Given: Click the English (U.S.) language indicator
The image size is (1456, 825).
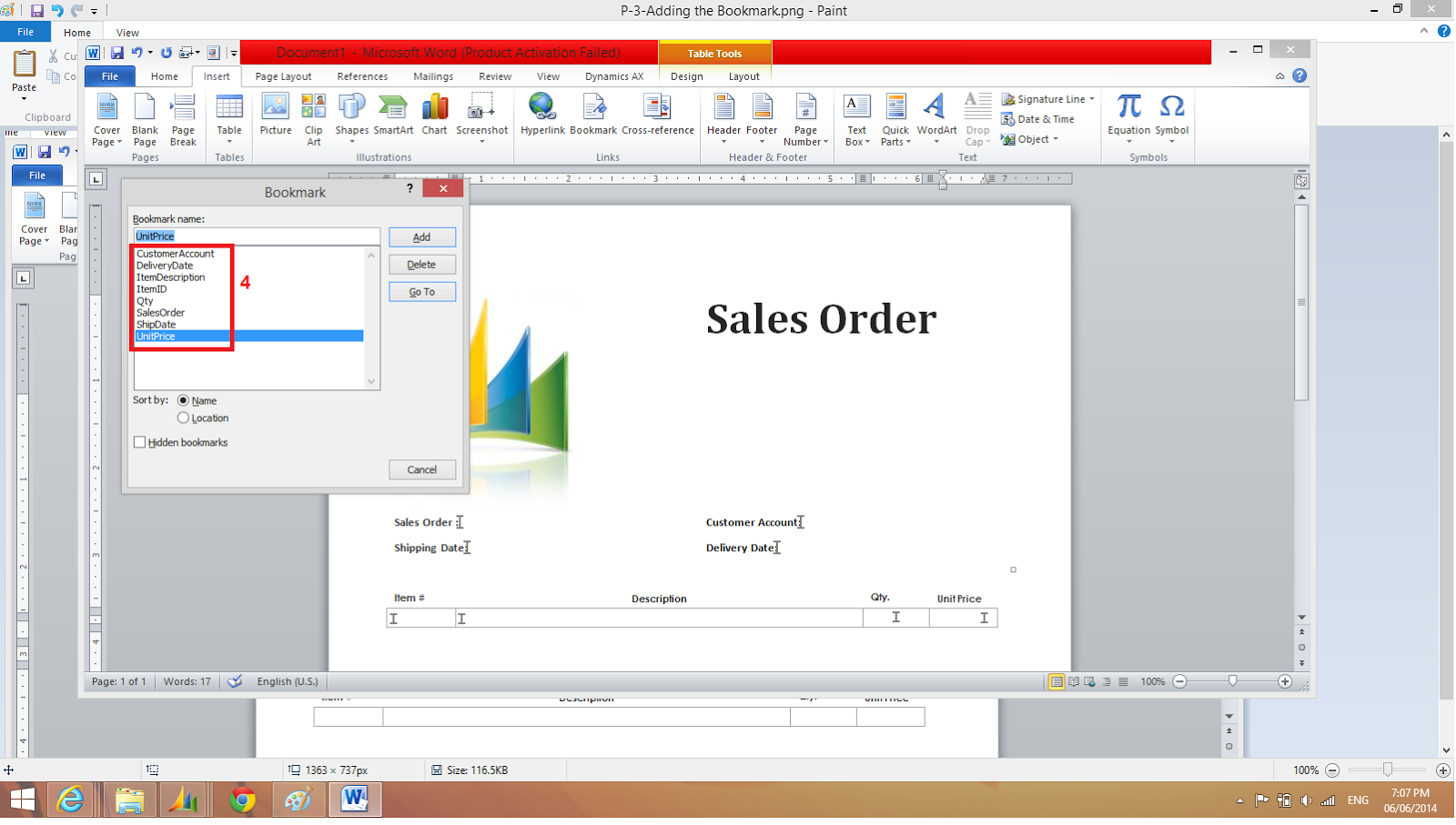Looking at the screenshot, I should pos(288,682).
